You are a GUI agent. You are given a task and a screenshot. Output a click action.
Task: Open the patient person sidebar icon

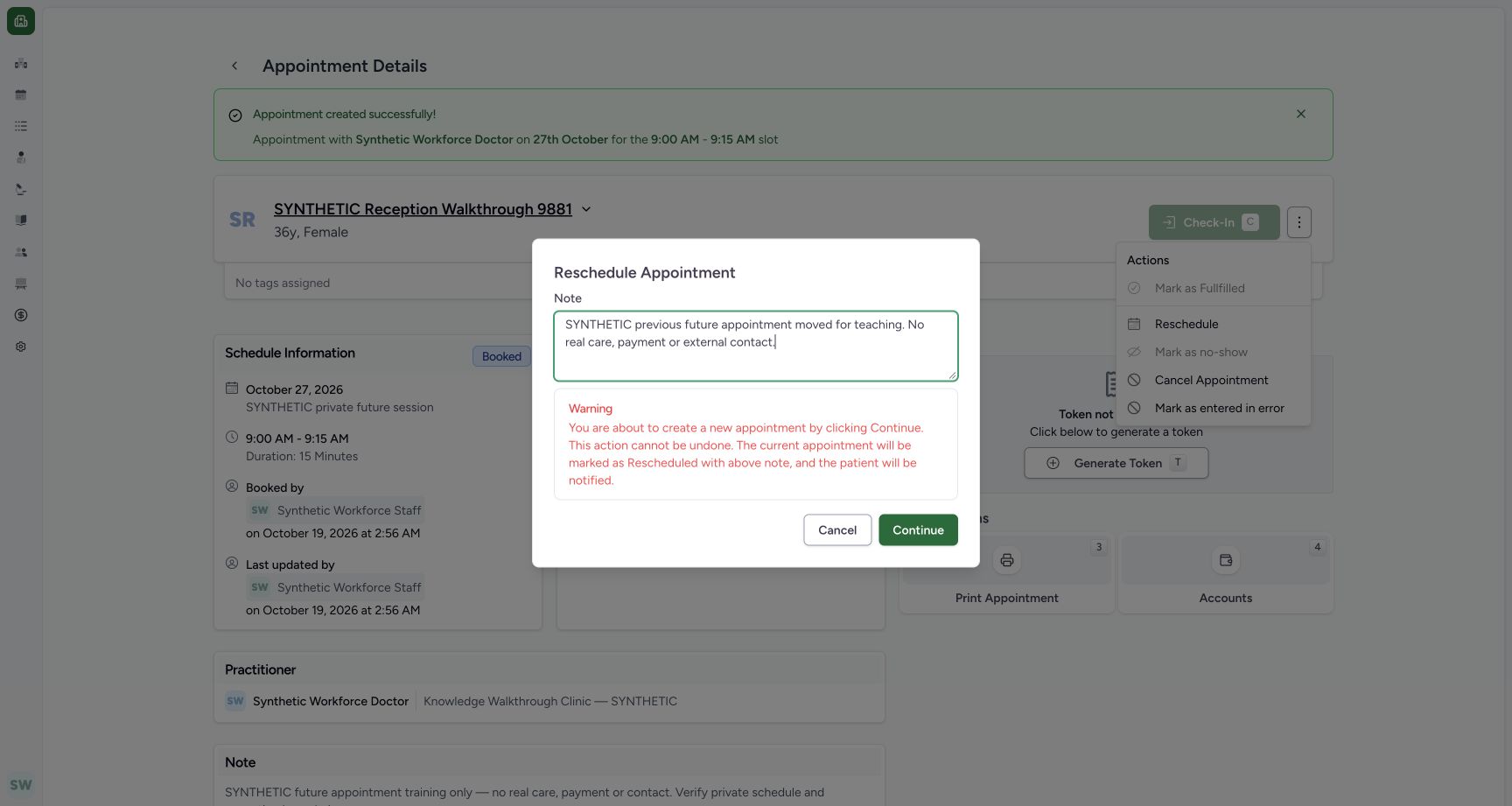click(21, 158)
